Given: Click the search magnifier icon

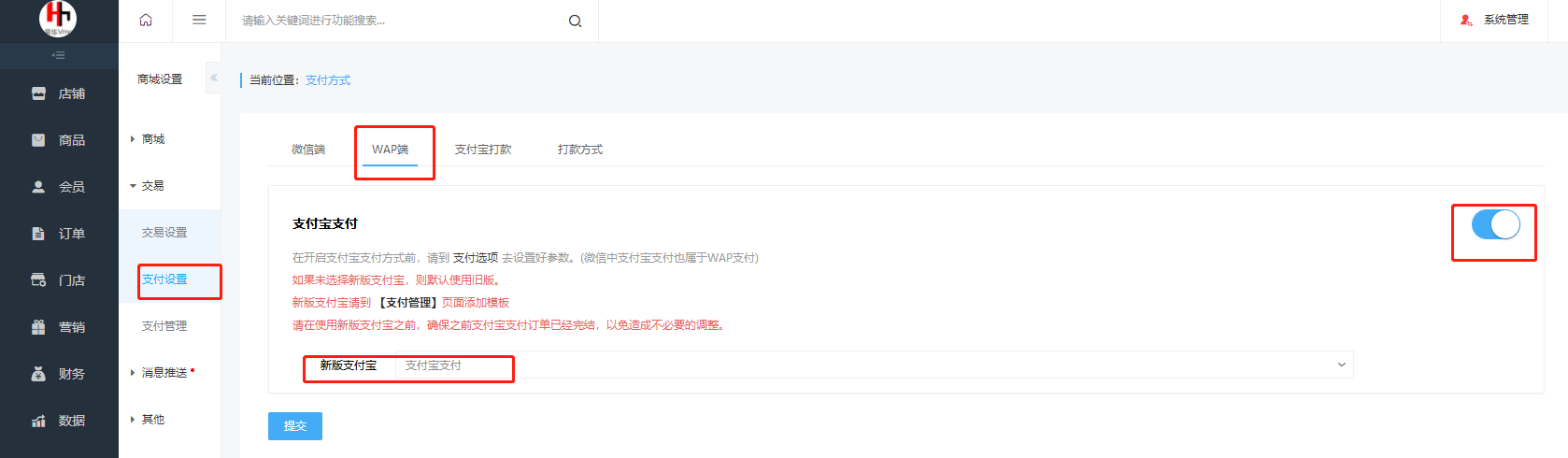Looking at the screenshot, I should pos(575,21).
